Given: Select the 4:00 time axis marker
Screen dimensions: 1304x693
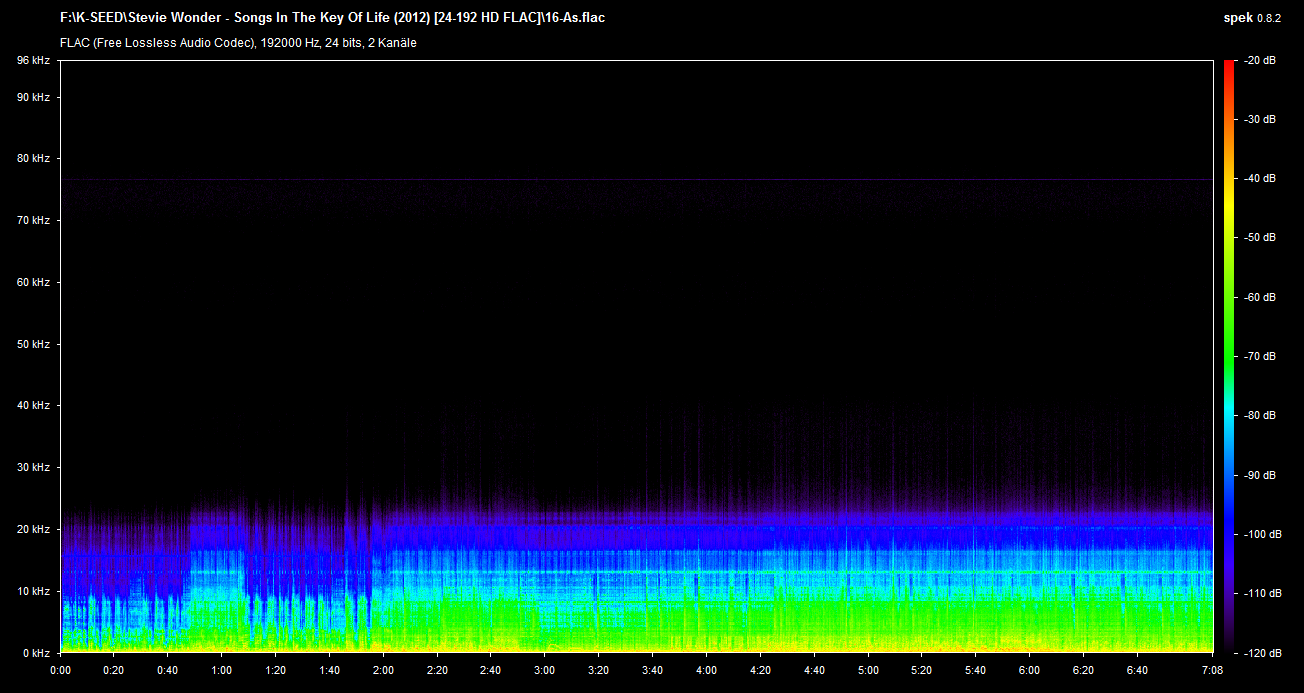Looking at the screenshot, I should [706, 670].
